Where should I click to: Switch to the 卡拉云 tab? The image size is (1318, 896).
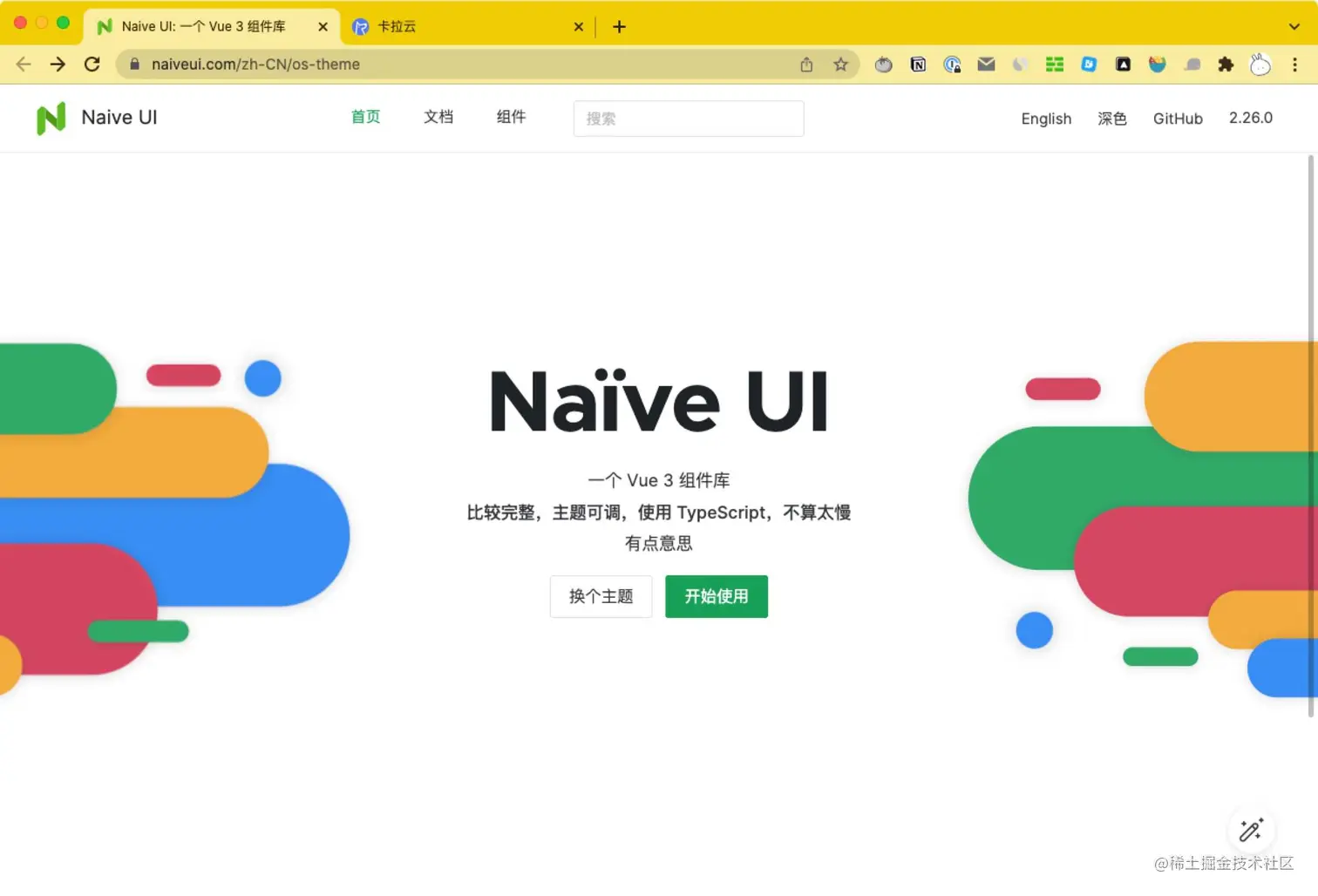pyautogui.click(x=468, y=26)
